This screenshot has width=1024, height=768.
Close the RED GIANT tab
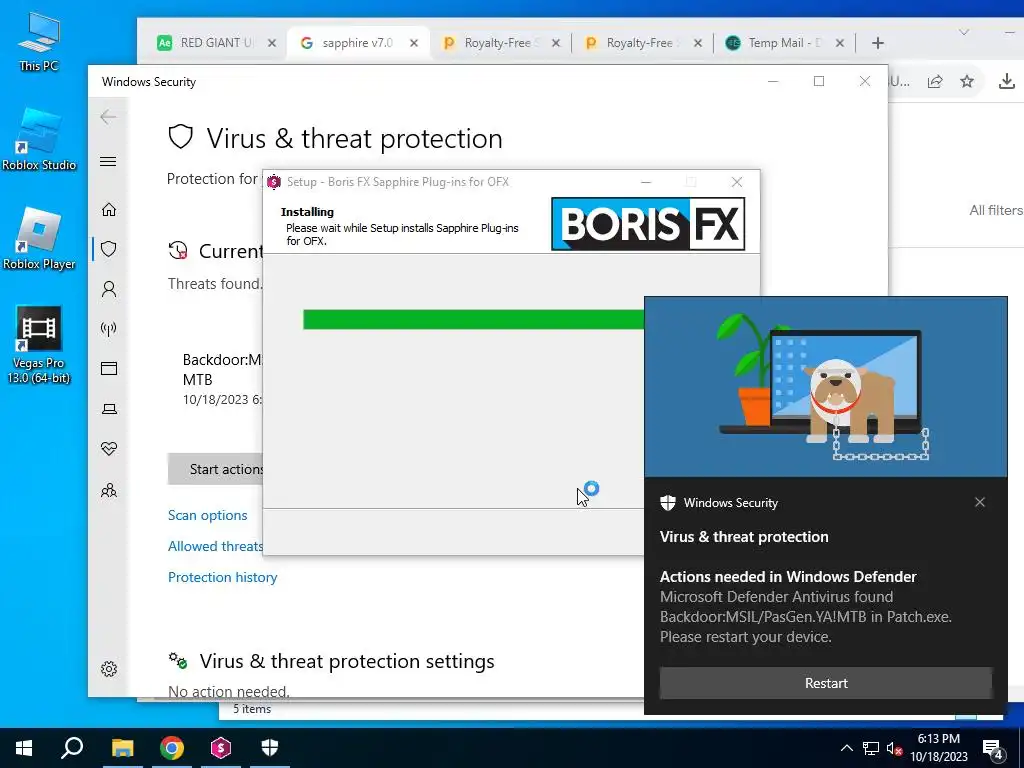coord(272,43)
